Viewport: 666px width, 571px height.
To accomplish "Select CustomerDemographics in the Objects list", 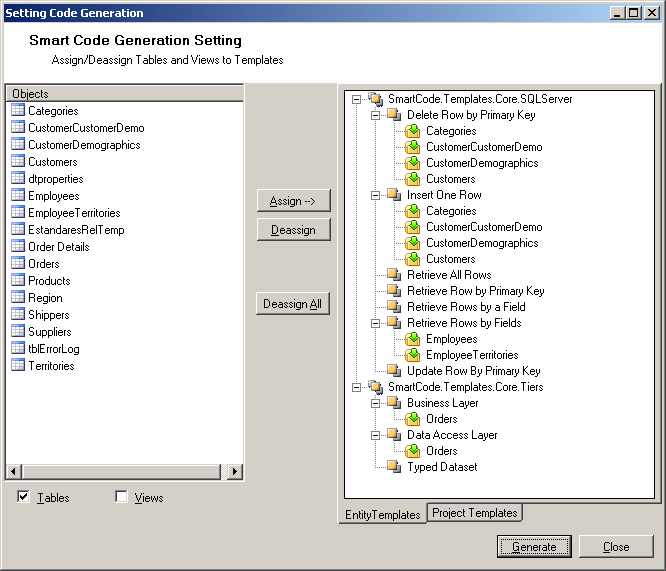I will tap(84, 145).
